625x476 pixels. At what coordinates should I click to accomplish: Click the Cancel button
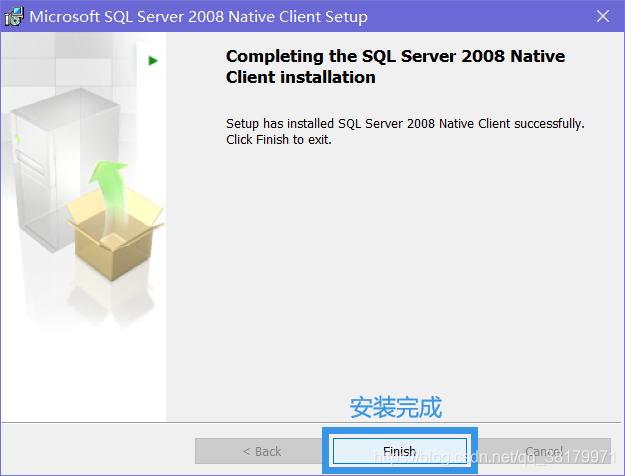(544, 451)
